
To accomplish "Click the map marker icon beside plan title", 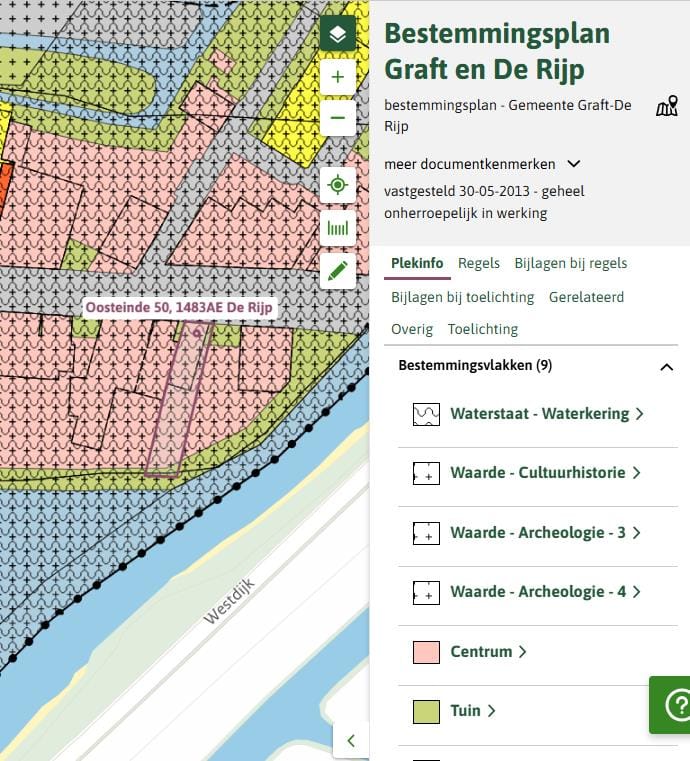I will click(666, 107).
